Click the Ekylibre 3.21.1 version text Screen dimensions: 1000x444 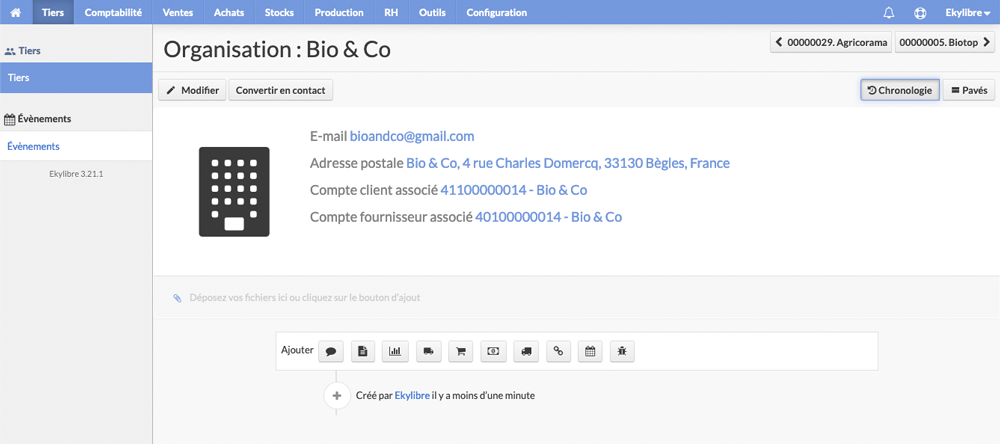[x=76, y=174]
